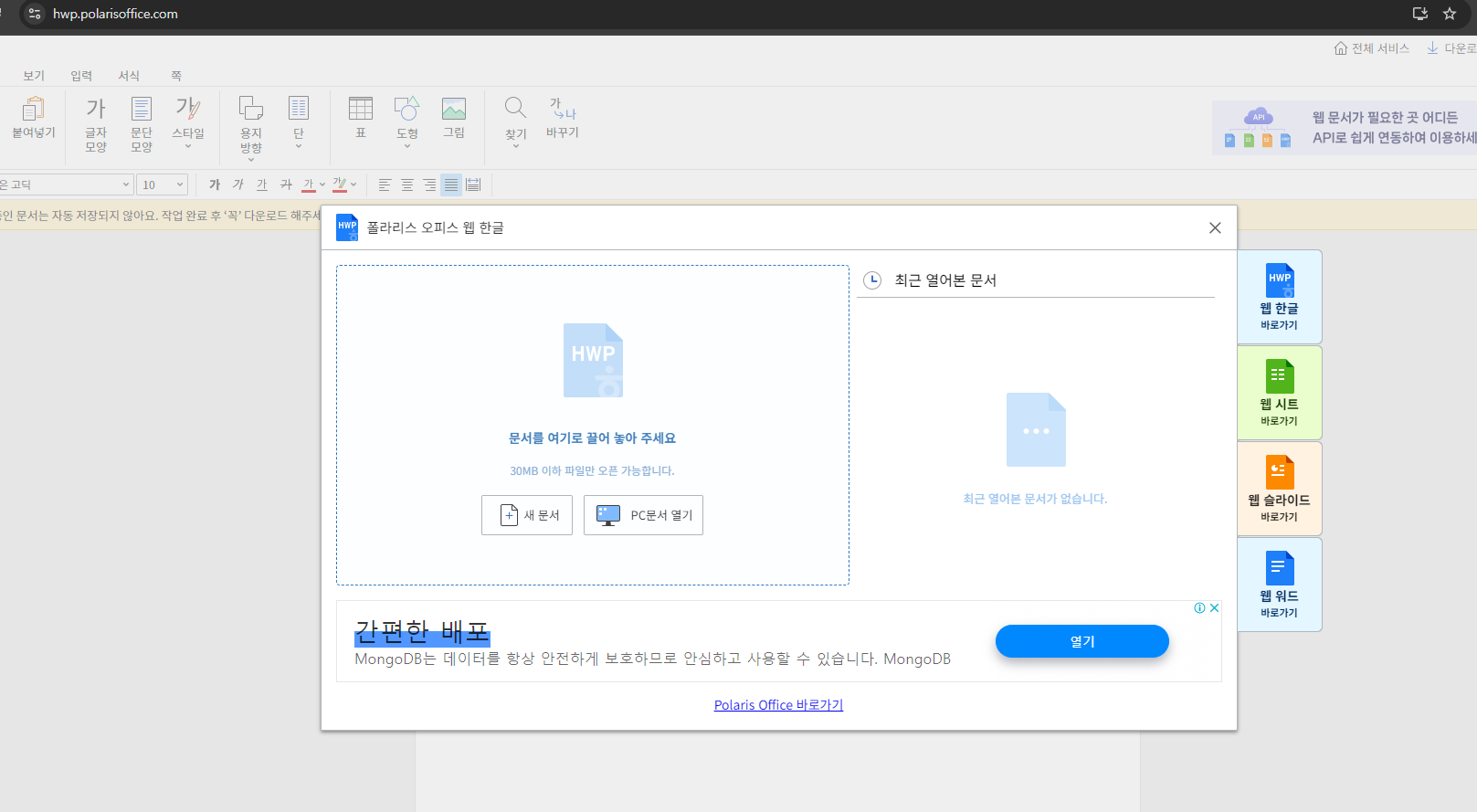The image size is (1477, 812).
Task: Click the hwp.polarisoffice.com address bar
Action: pos(115,14)
